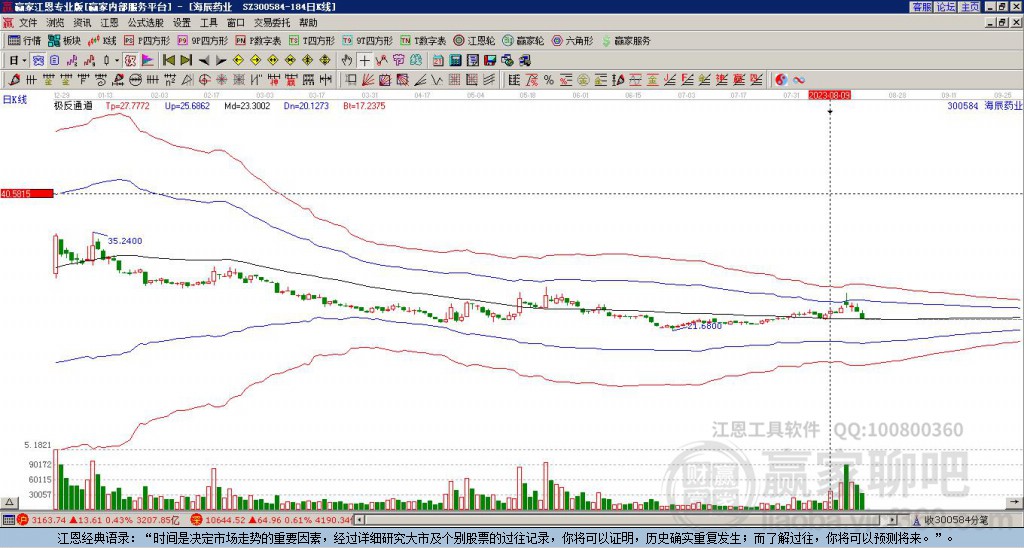Open the P四方形 square tool

tap(147, 40)
